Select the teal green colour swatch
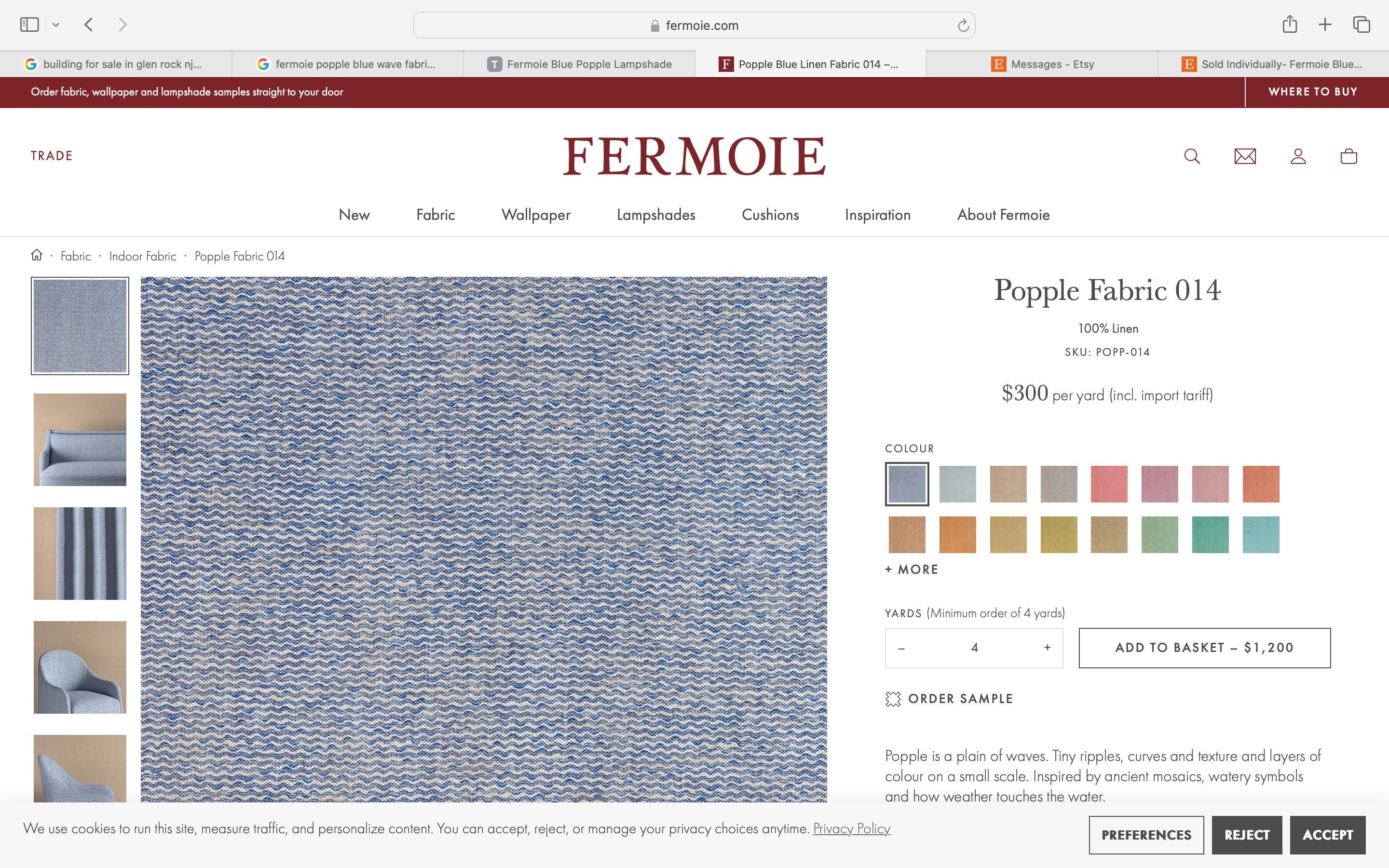 click(1210, 534)
